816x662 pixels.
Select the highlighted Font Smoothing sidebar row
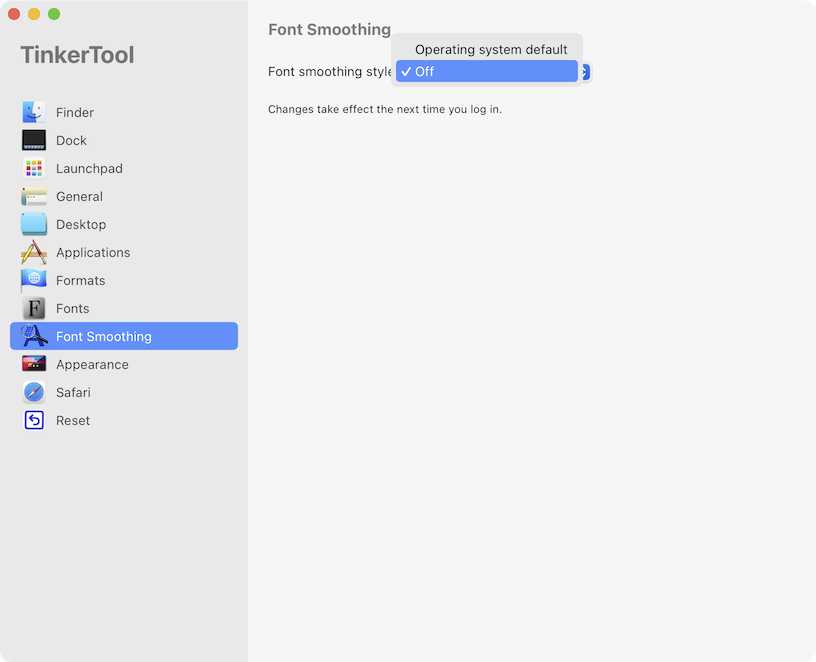(124, 336)
